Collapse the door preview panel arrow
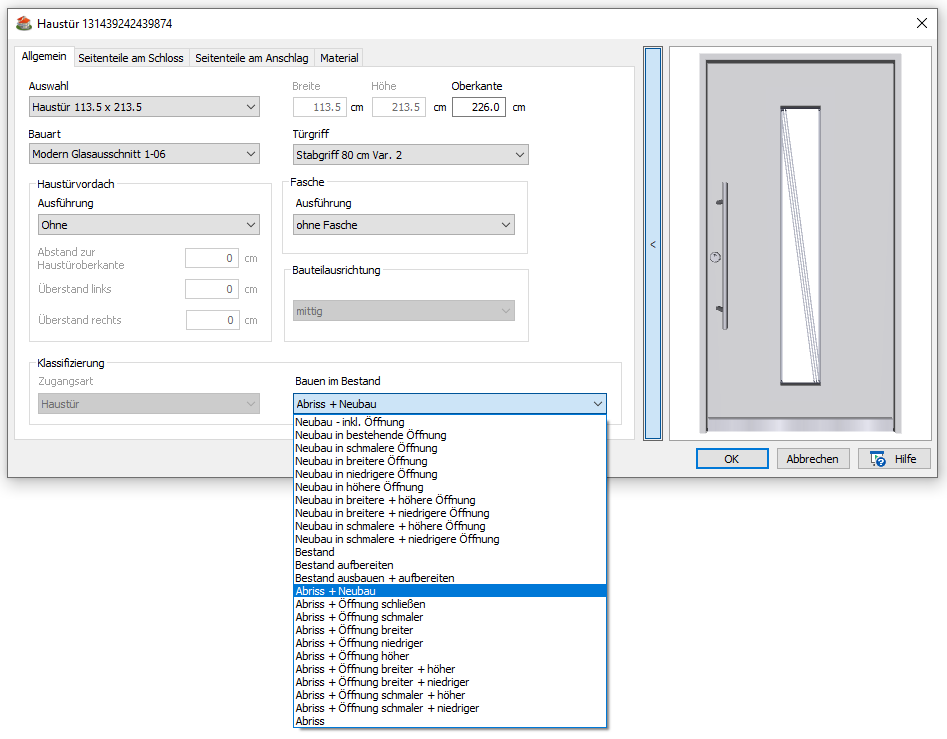This screenshot has height=739, width=947. coord(653,243)
